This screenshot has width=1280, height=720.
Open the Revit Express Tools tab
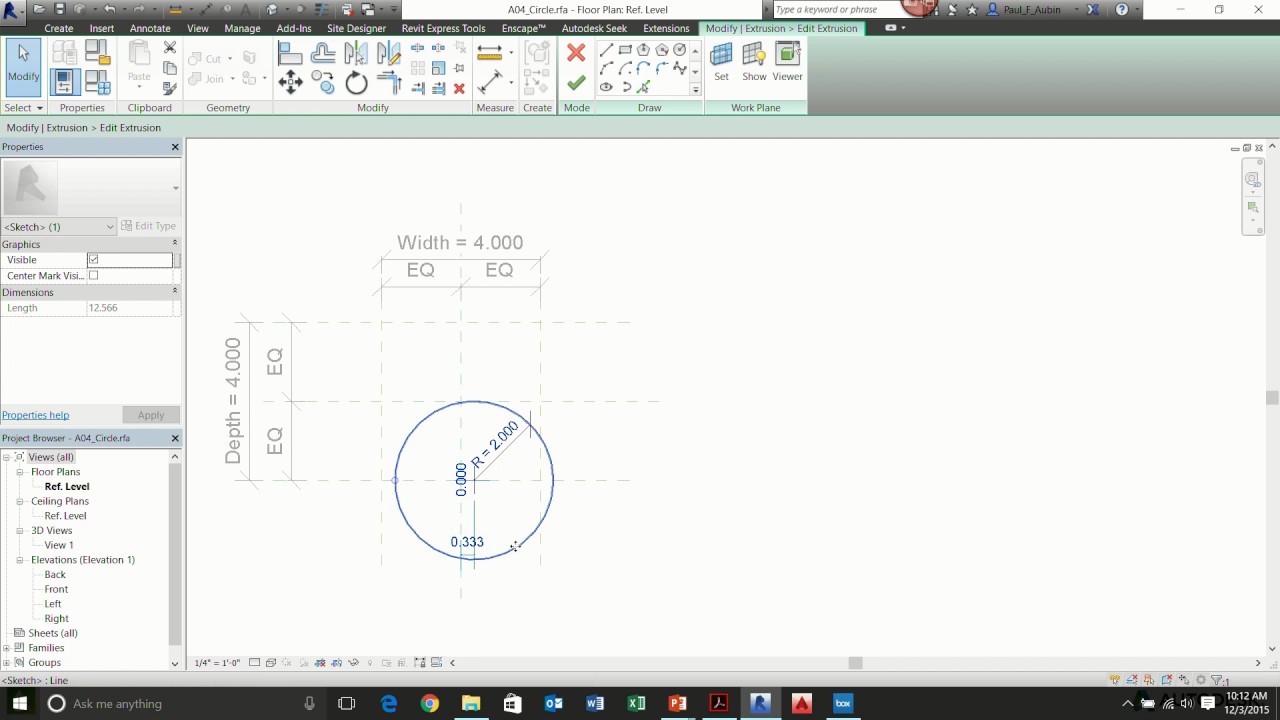(443, 28)
